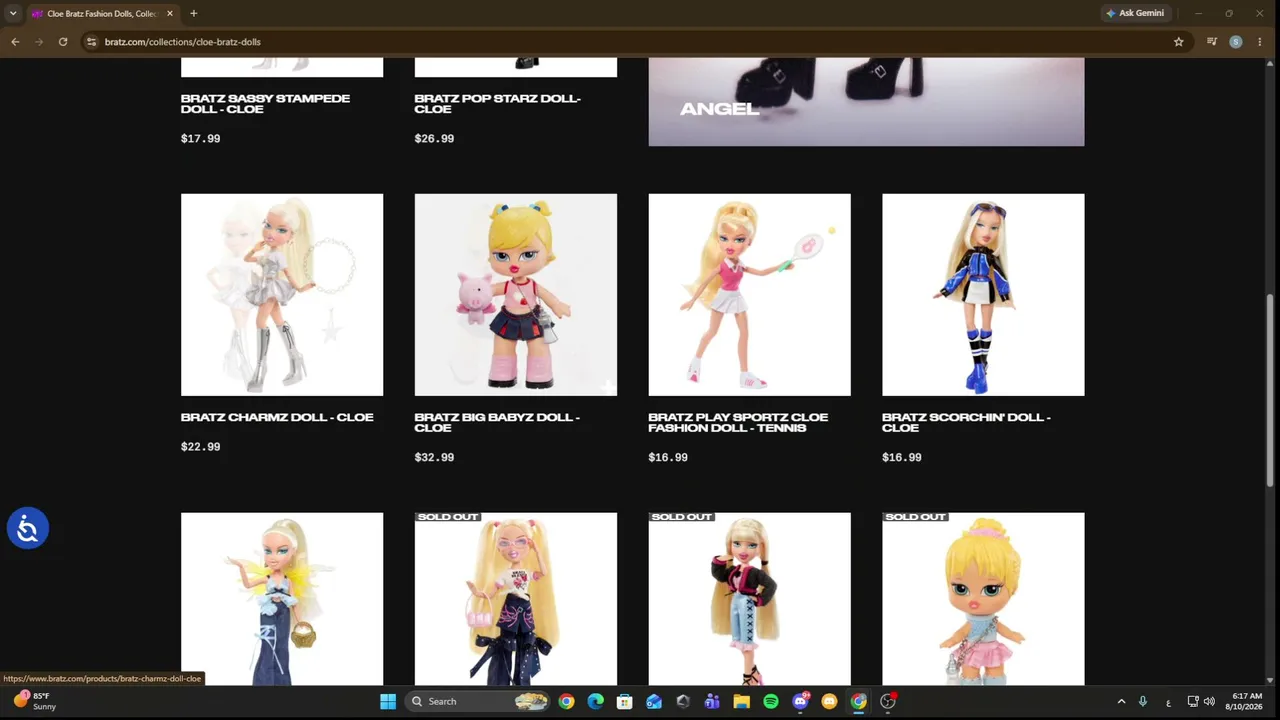Open Chrome's three-dot menu
1280x720 pixels.
coord(1260,42)
